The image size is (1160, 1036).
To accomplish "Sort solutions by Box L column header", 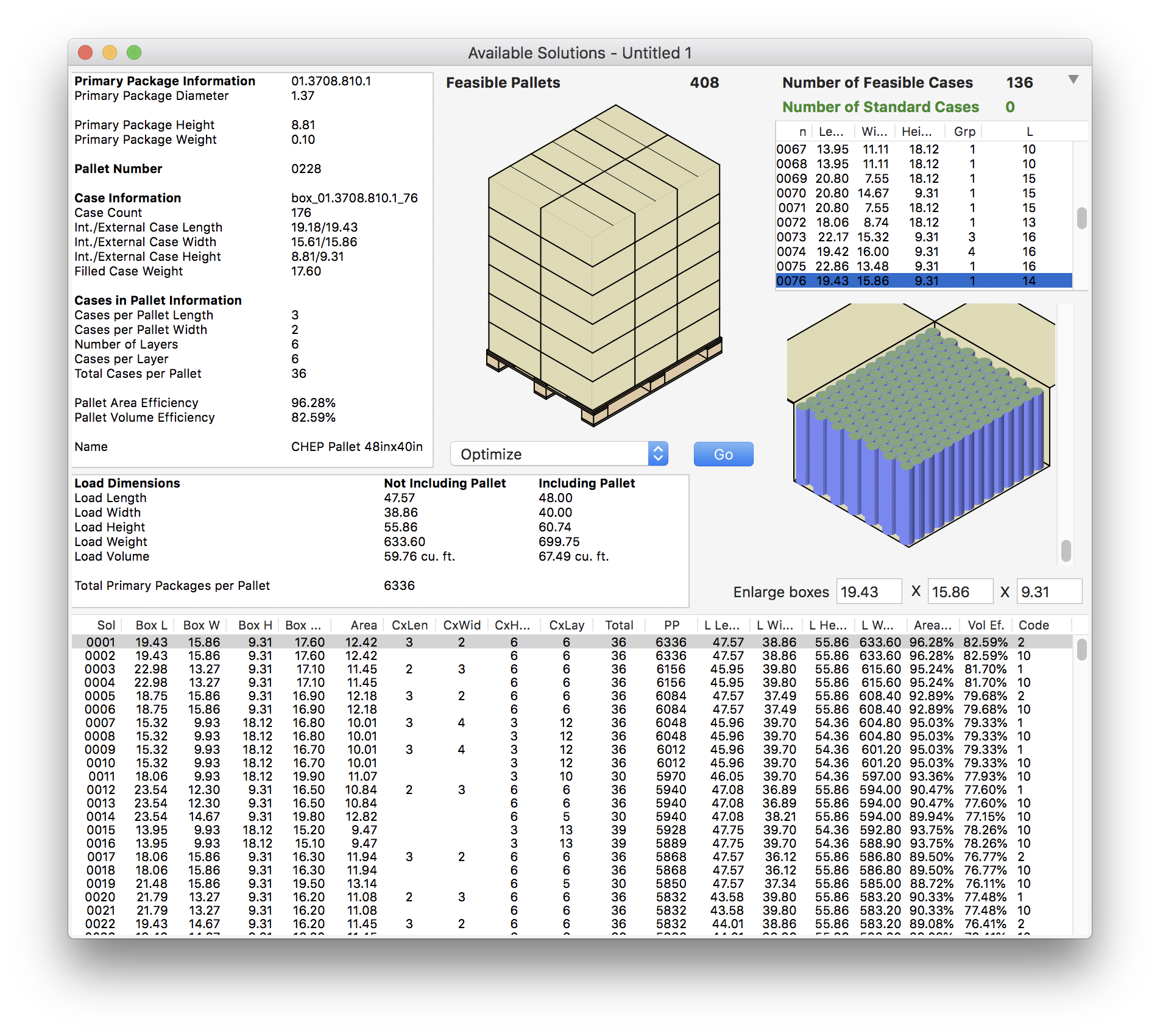I will tap(147, 625).
